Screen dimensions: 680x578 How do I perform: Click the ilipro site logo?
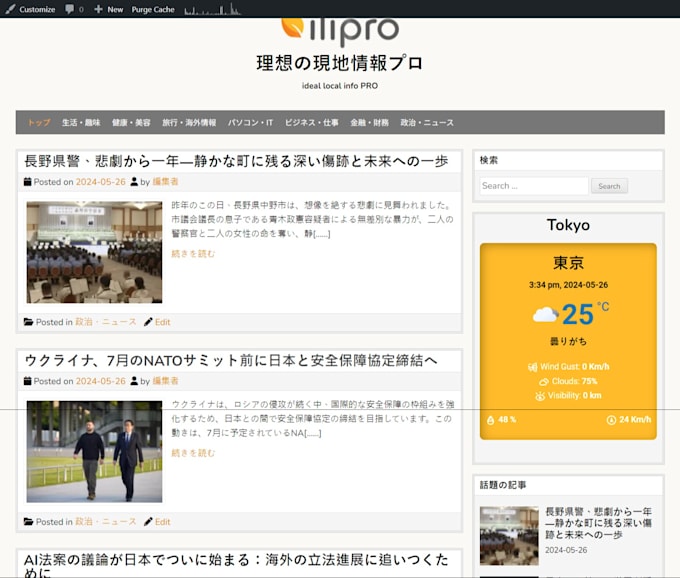(x=340, y=31)
